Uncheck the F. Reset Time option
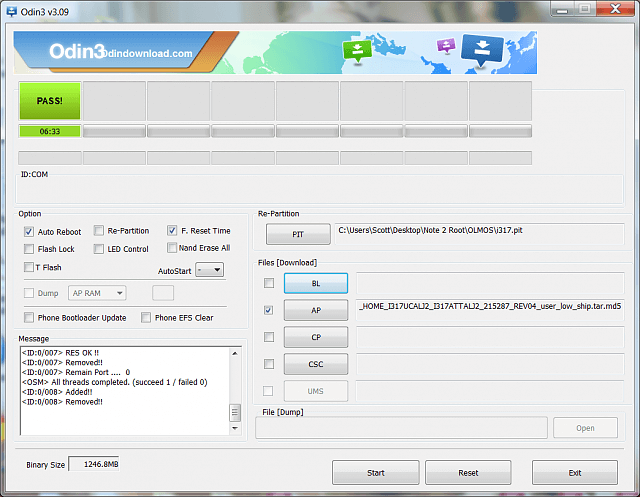Image resolution: width=640 pixels, height=497 pixels. [172, 230]
